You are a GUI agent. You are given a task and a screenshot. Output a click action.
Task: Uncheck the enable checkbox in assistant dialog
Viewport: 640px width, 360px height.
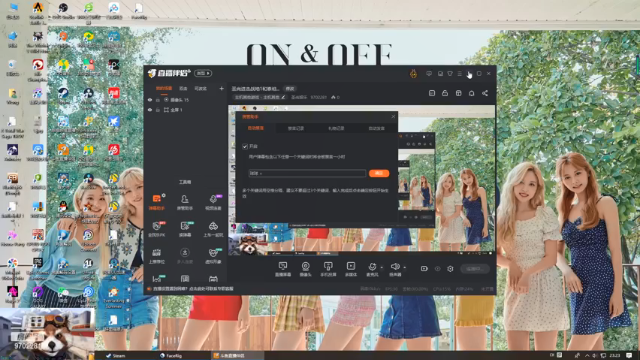coord(245,146)
